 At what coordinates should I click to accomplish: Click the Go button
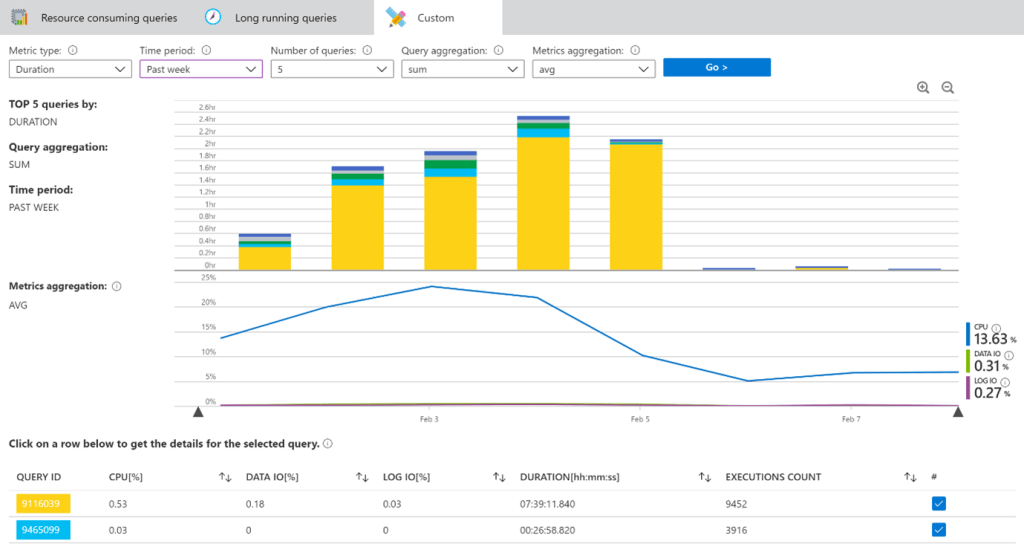pos(716,67)
